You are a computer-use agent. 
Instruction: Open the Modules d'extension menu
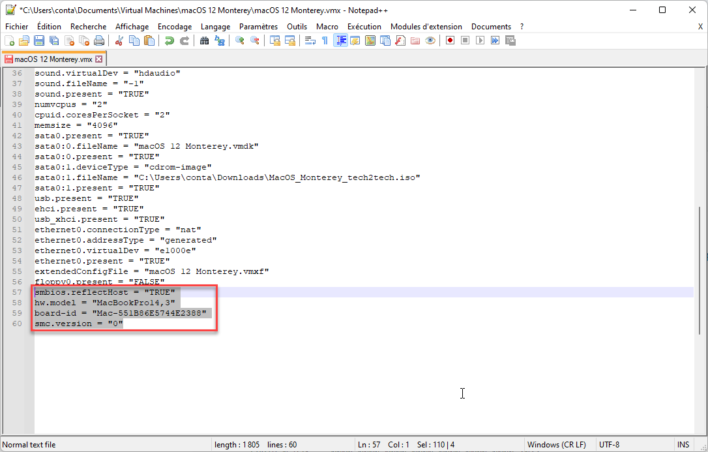426,27
